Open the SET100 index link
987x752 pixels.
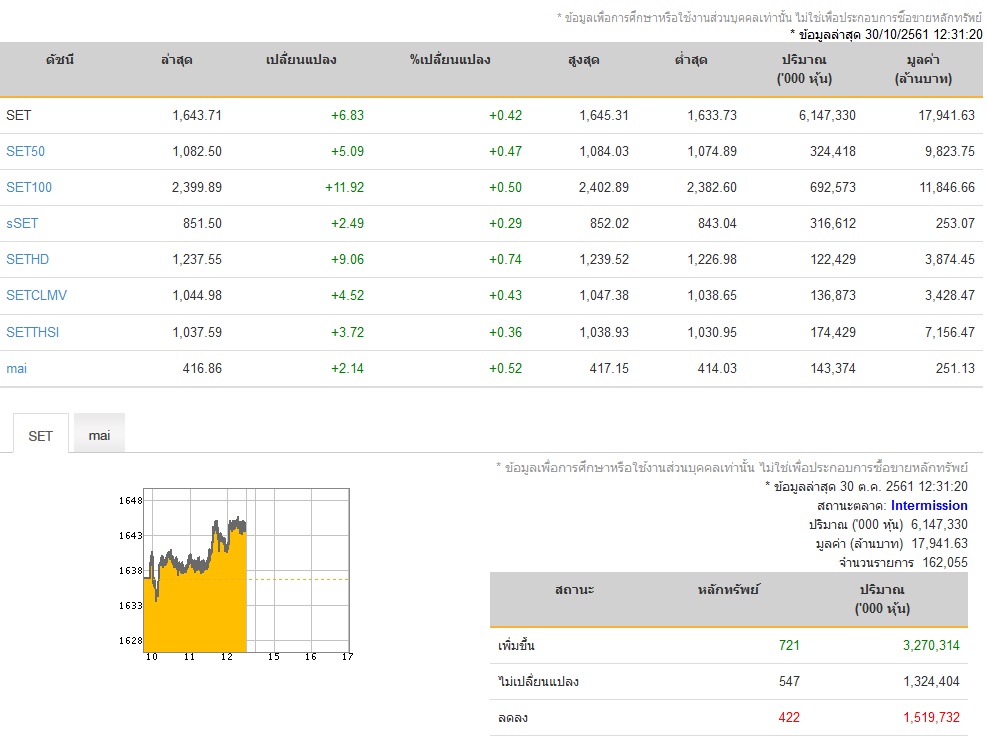pos(29,187)
